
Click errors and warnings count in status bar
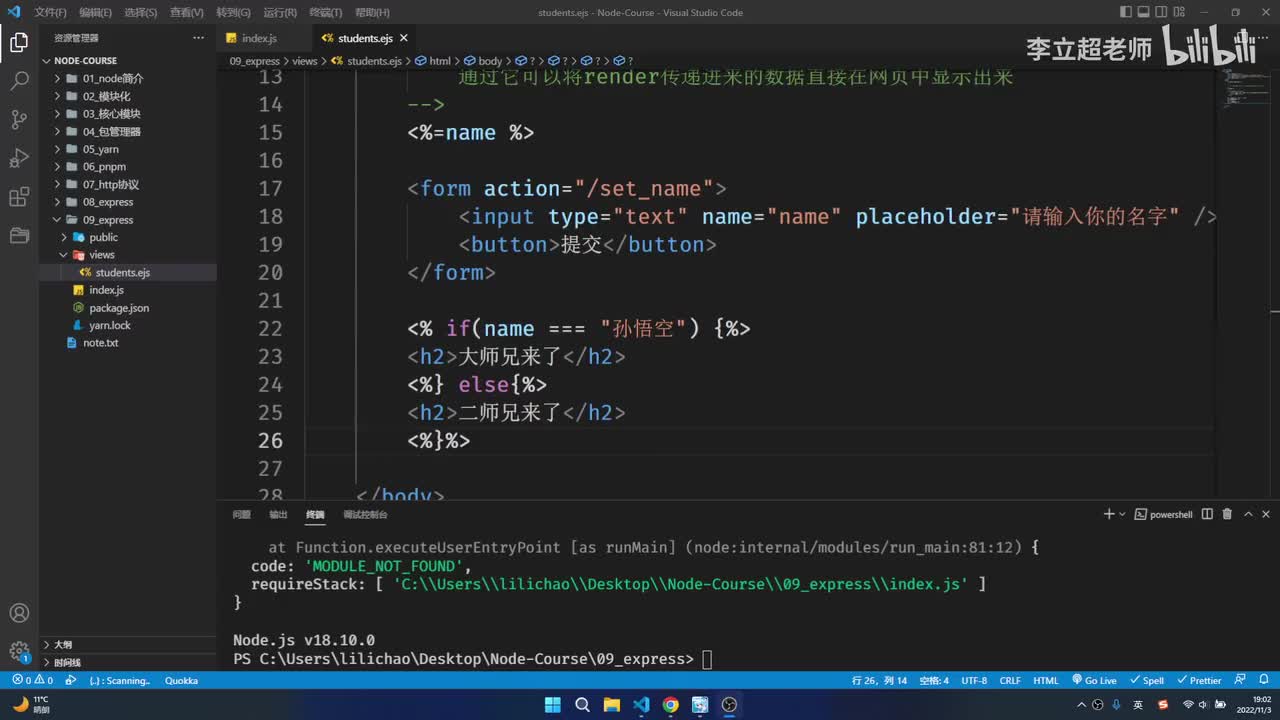32,680
